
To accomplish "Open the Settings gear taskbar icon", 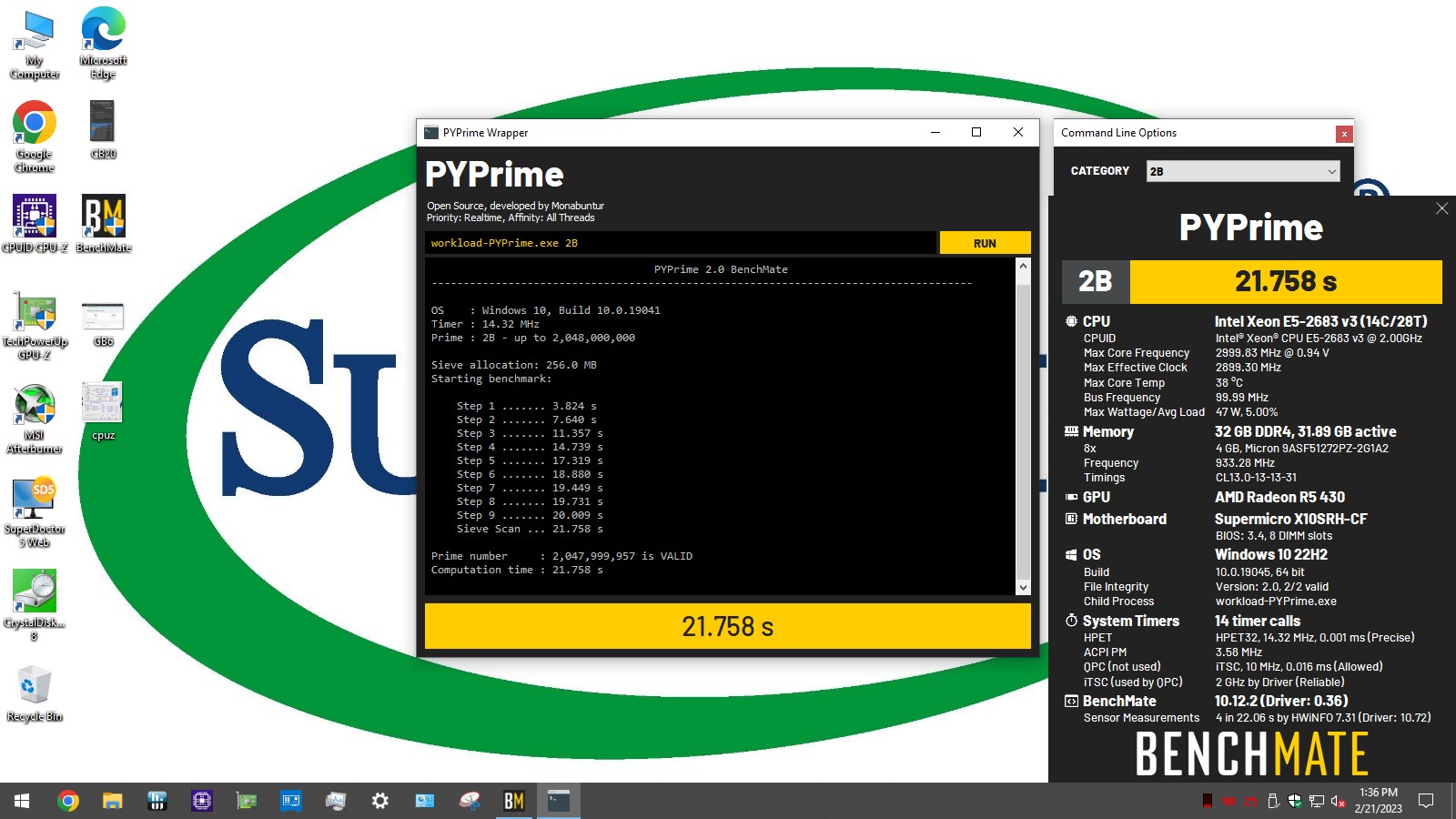I will pyautogui.click(x=379, y=801).
